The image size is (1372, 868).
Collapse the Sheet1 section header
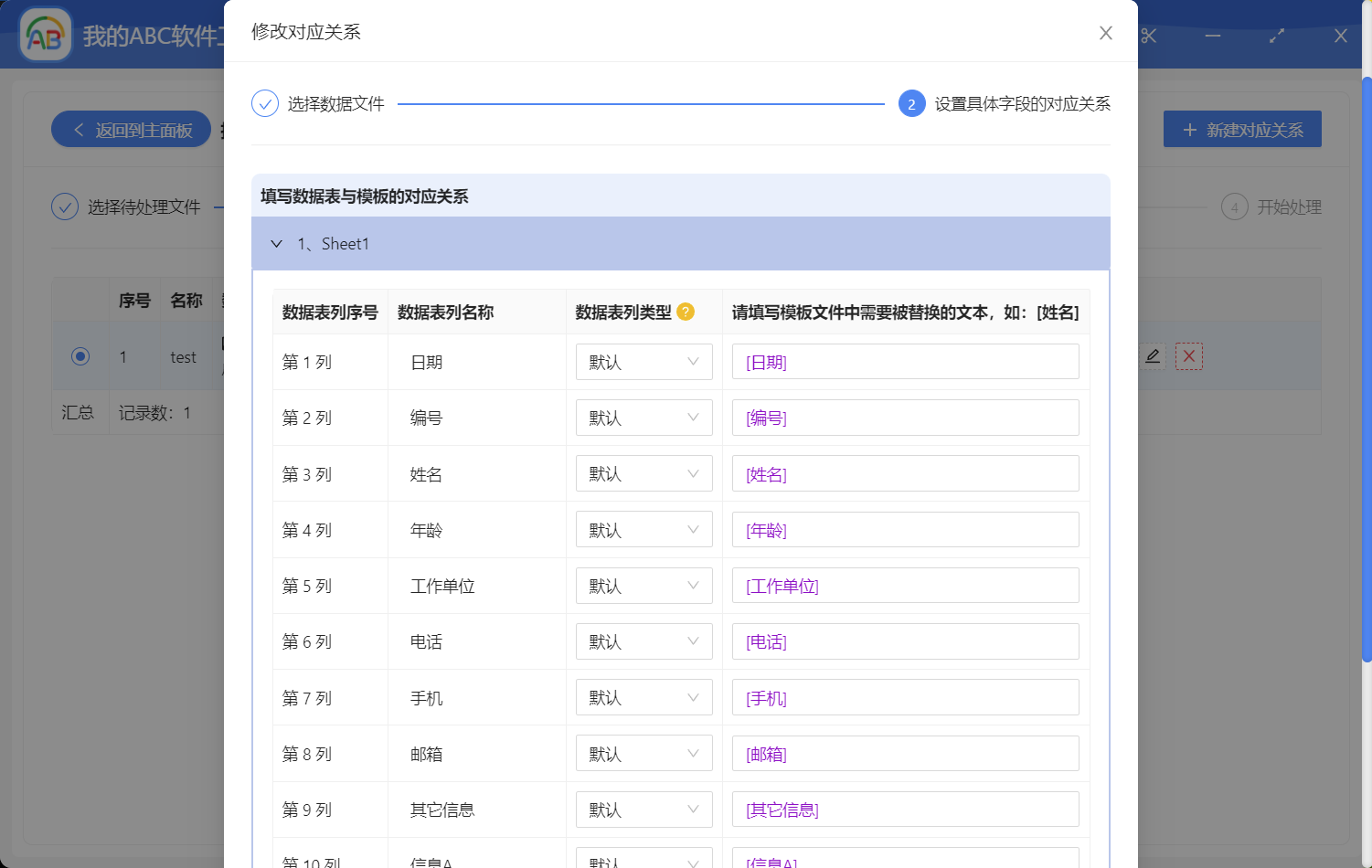[276, 244]
